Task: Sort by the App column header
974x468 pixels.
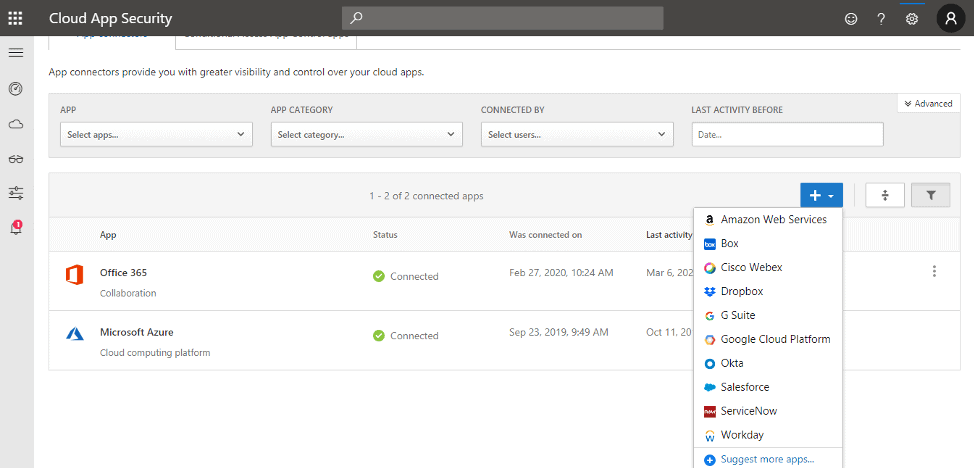Action: [108, 235]
